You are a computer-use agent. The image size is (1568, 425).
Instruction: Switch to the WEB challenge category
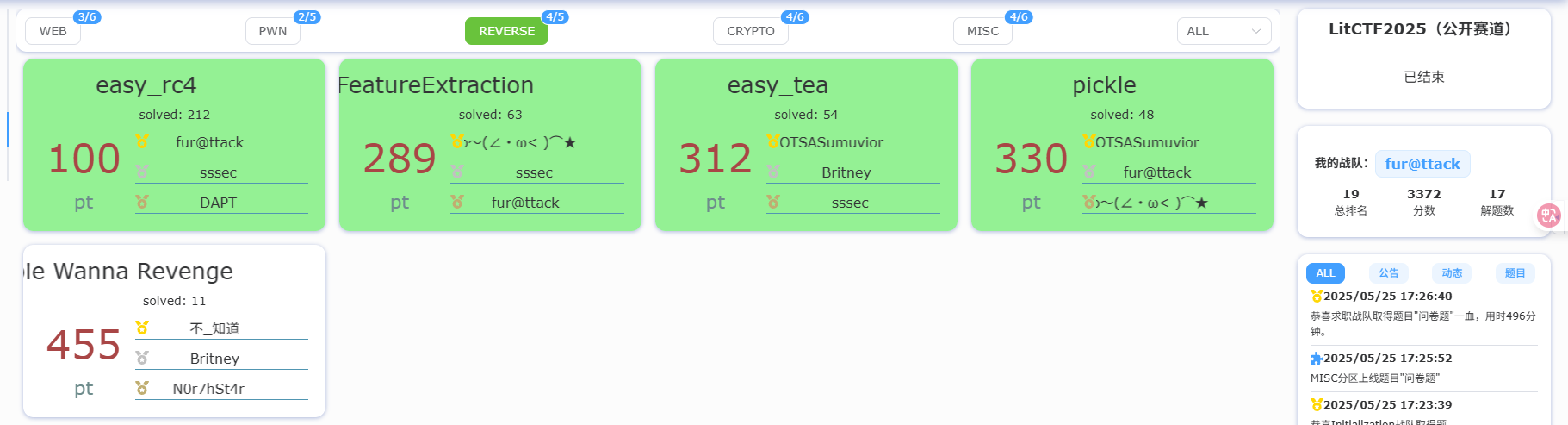(53, 31)
